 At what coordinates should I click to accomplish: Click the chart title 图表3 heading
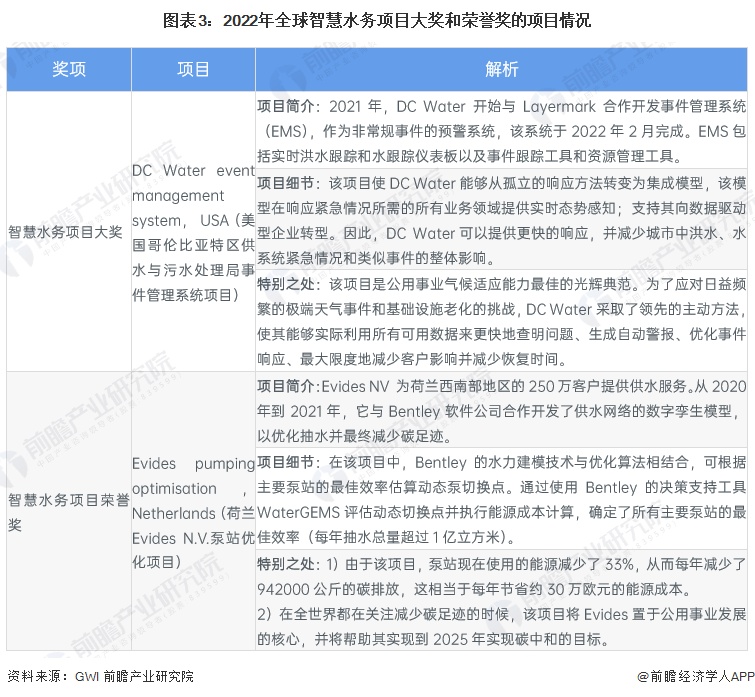tap(377, 19)
